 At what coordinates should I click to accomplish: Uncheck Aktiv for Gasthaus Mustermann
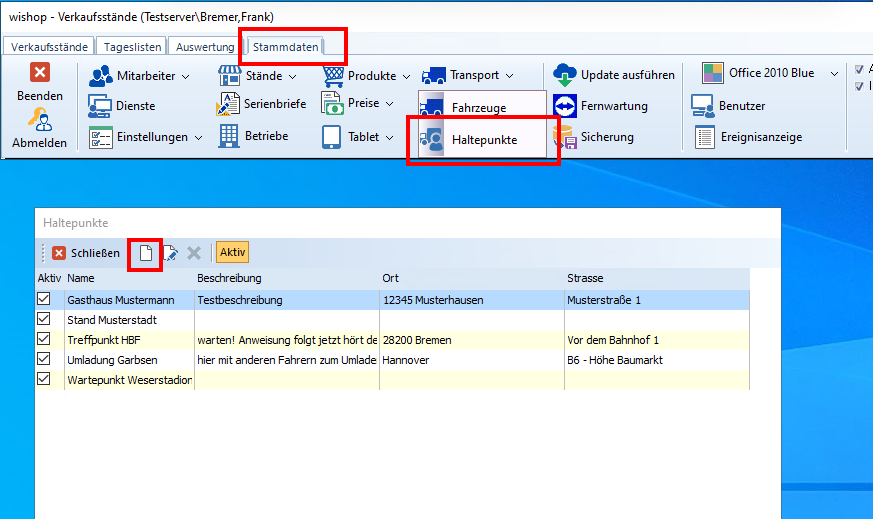tap(43, 299)
